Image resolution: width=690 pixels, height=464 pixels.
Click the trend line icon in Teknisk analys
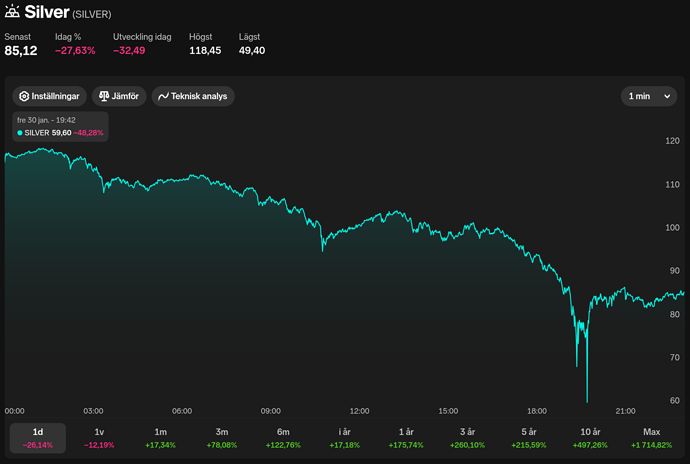coord(163,96)
